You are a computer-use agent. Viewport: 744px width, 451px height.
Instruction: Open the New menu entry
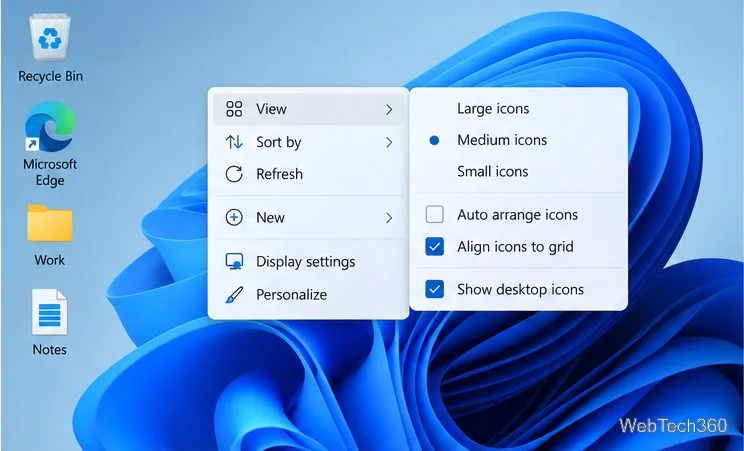(x=308, y=217)
